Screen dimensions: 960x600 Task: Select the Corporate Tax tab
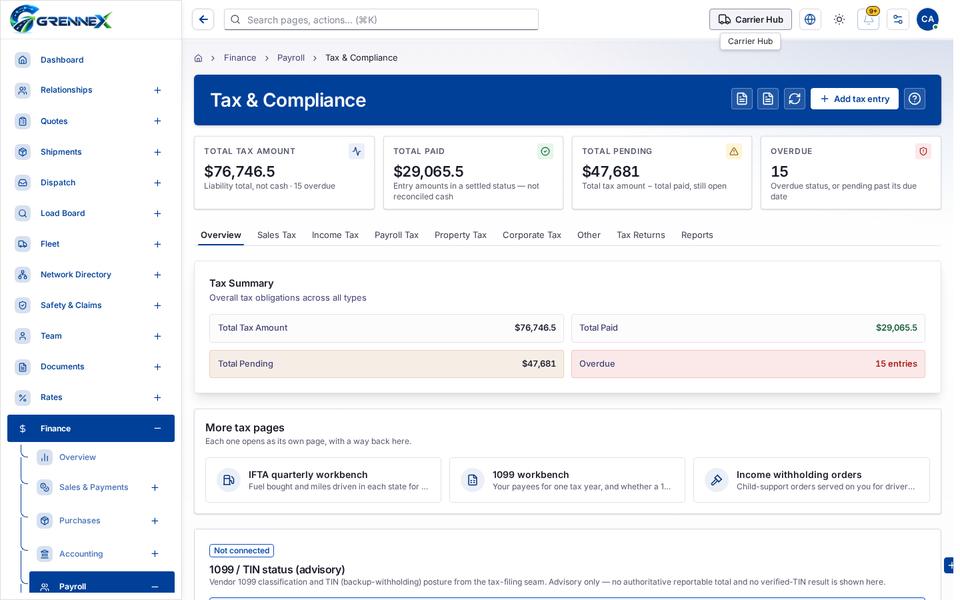[x=531, y=235]
